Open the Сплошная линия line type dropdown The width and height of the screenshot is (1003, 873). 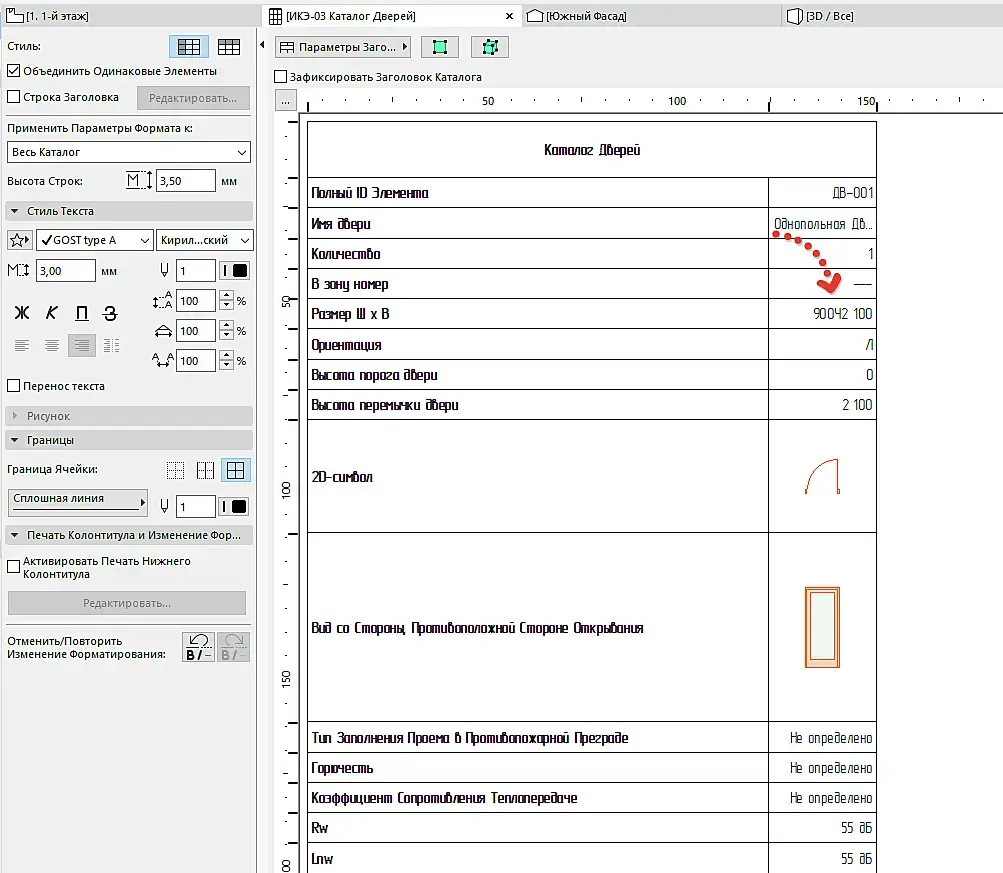[77, 502]
